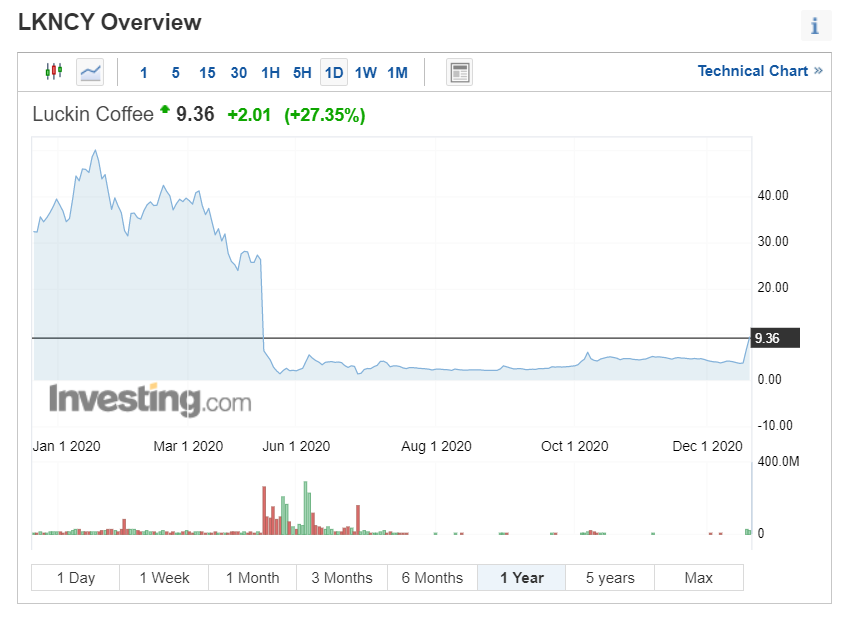Switch to candlestick chart type
The image size is (846, 619).
[54, 71]
